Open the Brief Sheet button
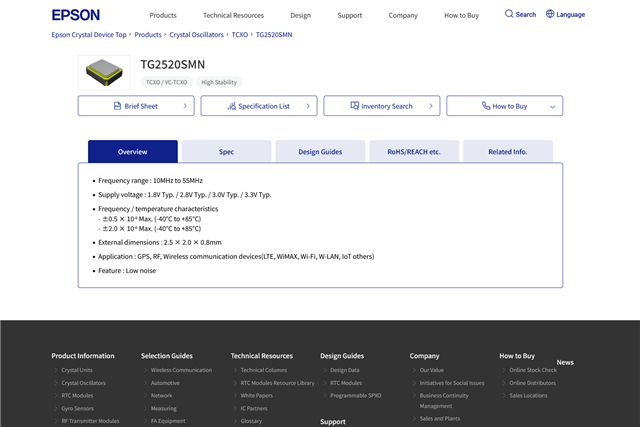The height and width of the screenshot is (427, 640). point(136,106)
